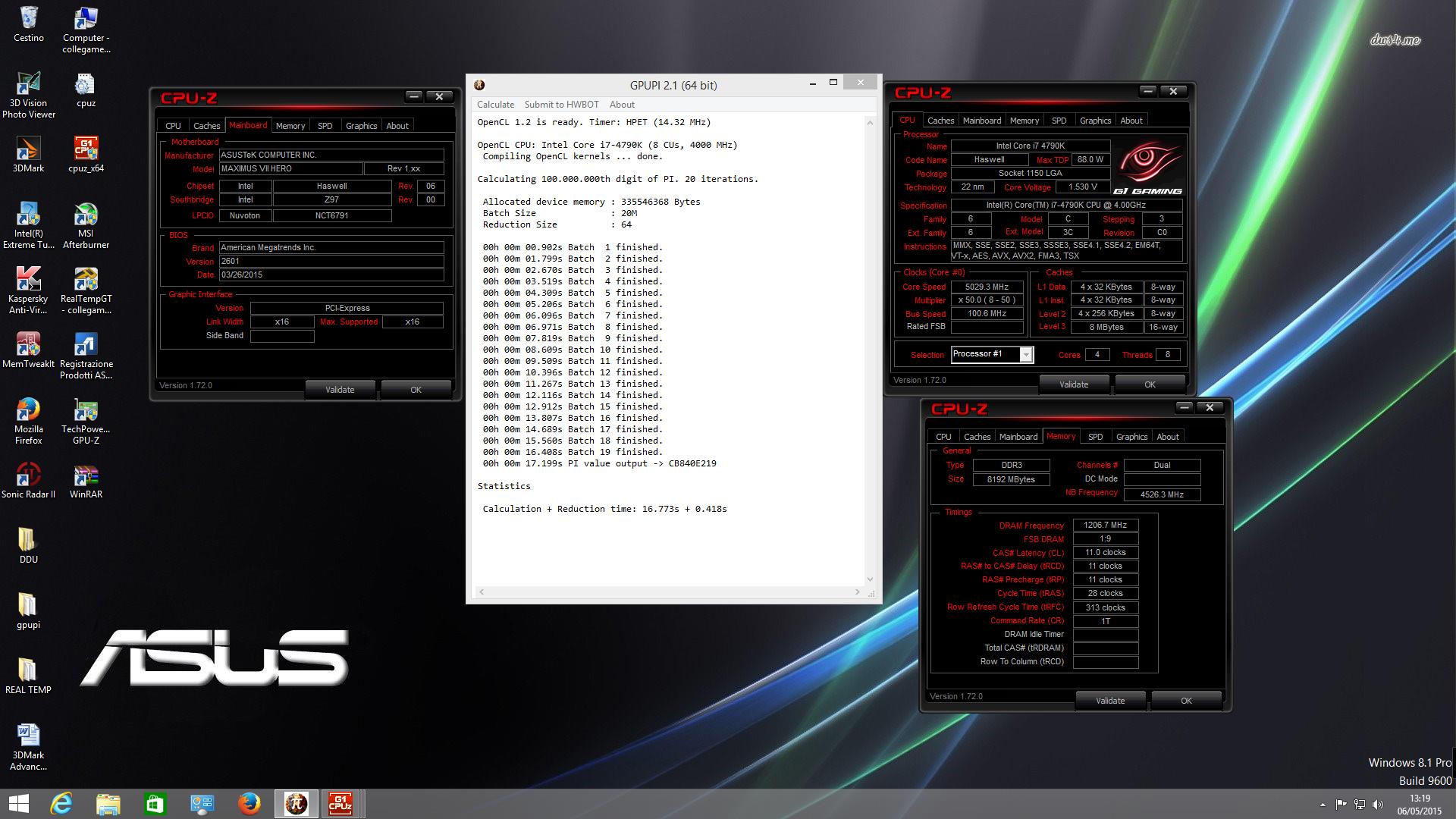Click the DRAM Frequency value 1206.7 MHz

click(x=1105, y=525)
